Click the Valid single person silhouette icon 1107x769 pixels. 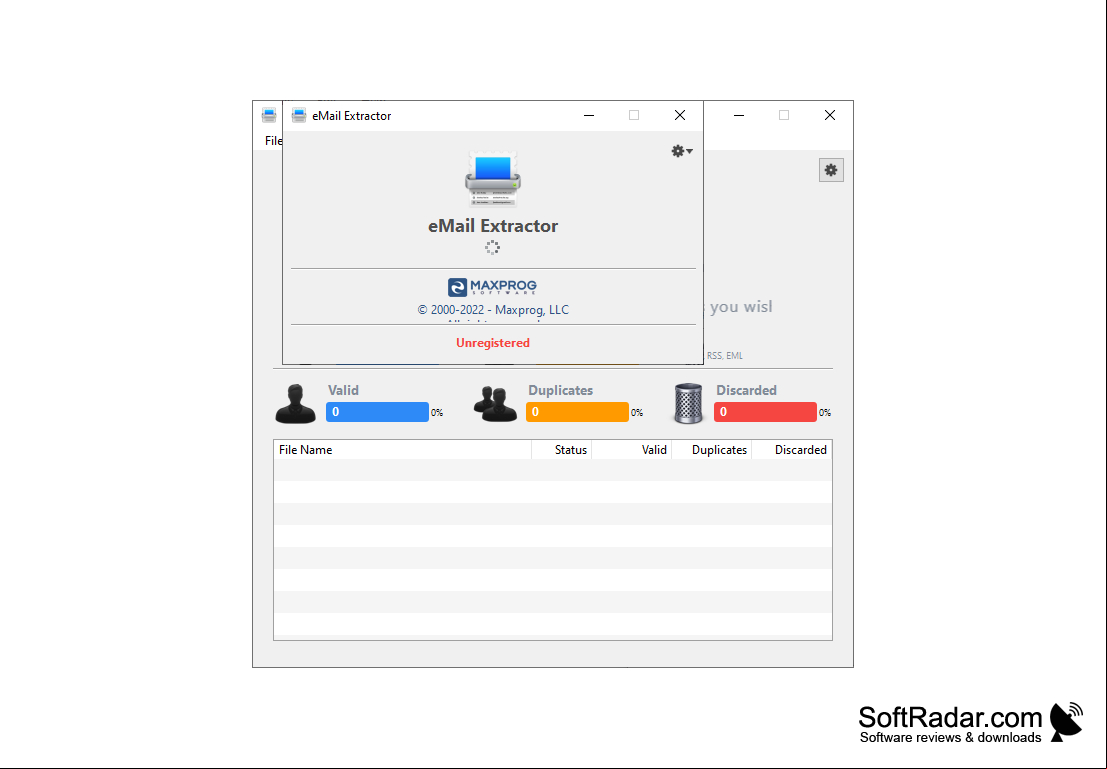(295, 404)
